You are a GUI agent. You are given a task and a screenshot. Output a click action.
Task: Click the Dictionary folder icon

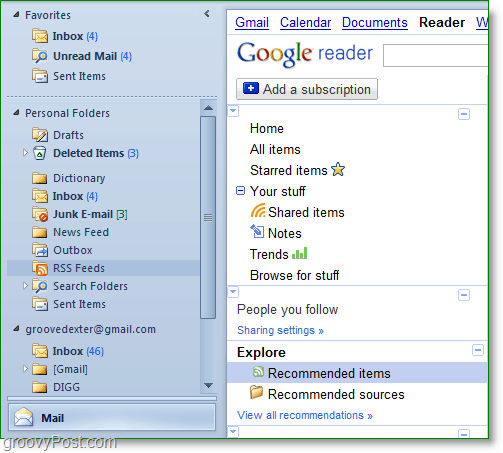(x=40, y=178)
